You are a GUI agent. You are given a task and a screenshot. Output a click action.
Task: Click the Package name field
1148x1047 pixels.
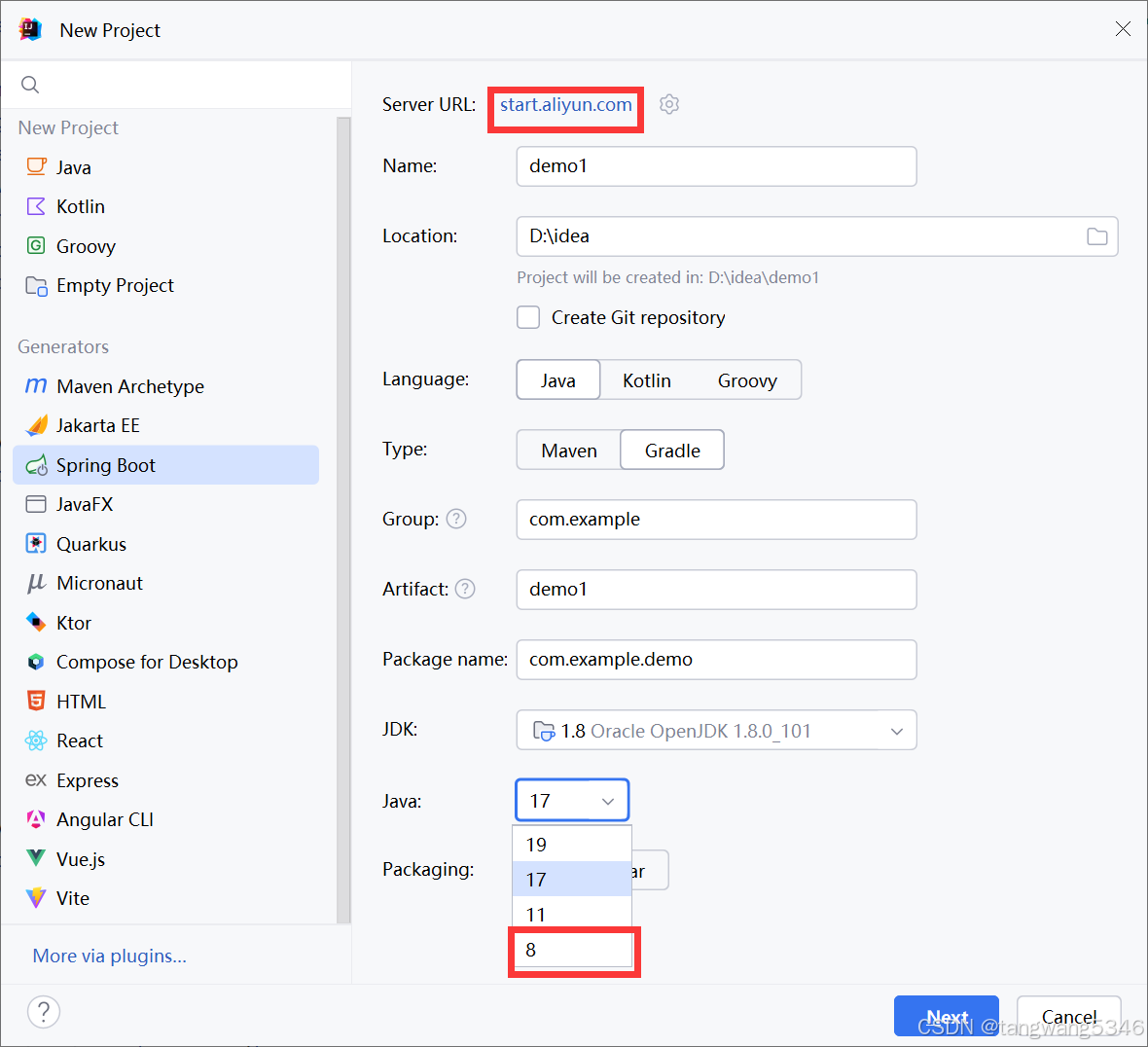tap(716, 660)
